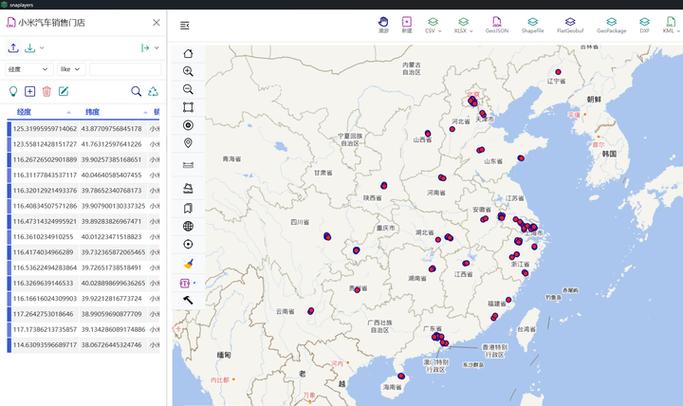Expand the chevron beside download icon

click(x=42, y=47)
